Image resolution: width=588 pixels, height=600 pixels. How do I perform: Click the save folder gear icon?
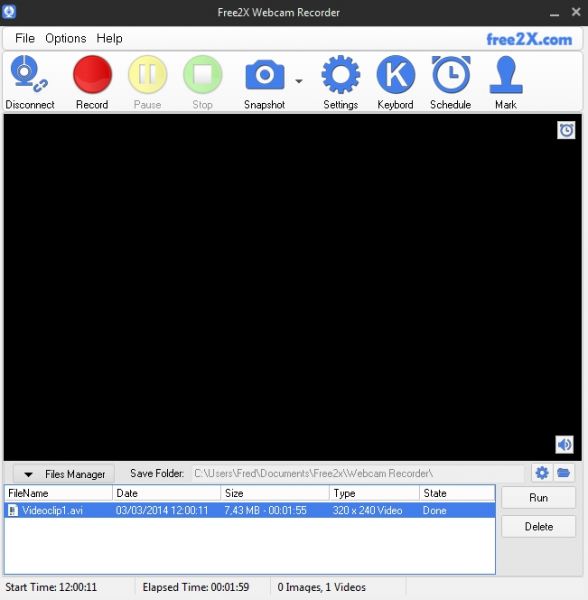(x=542, y=473)
